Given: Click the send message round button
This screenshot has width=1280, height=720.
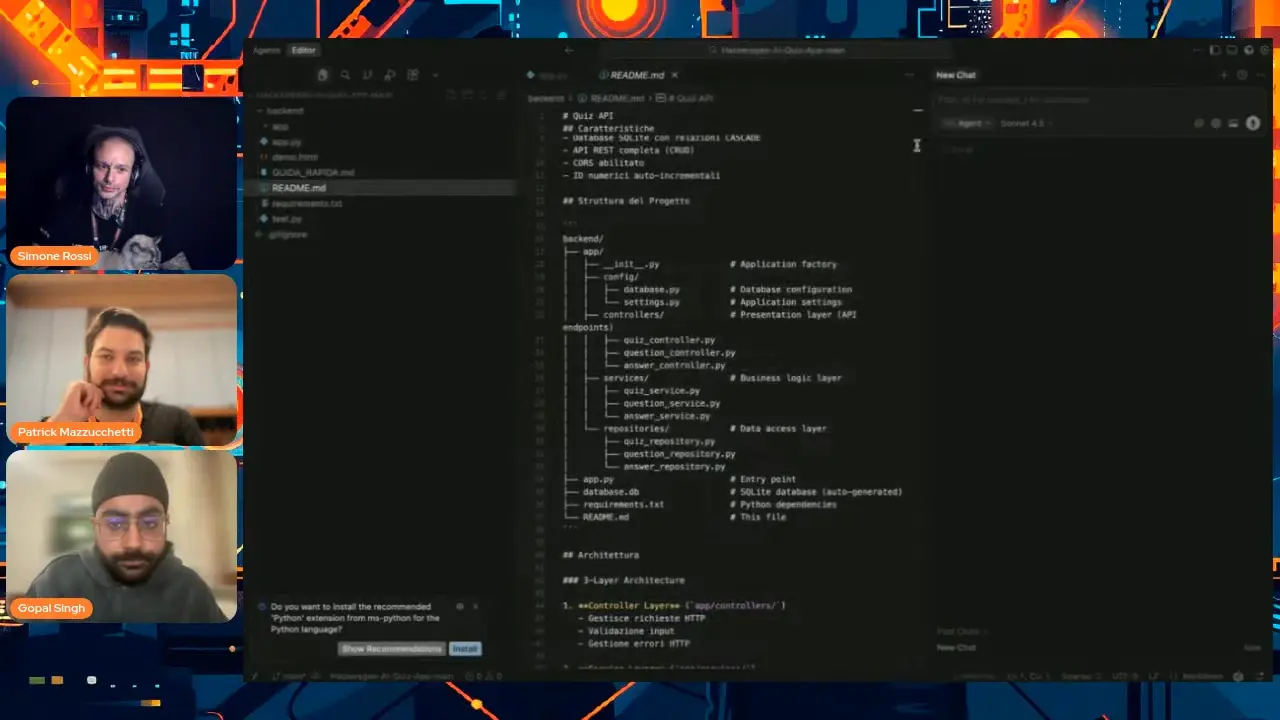Looking at the screenshot, I should [x=1252, y=123].
